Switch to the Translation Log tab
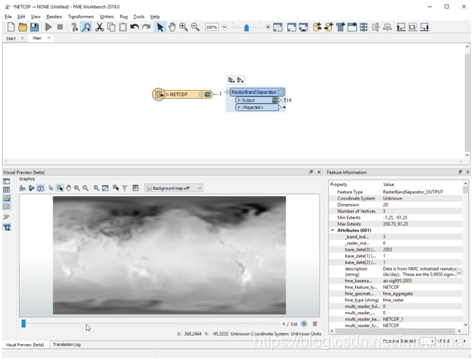Screen dimensions: 473x360 67,344
